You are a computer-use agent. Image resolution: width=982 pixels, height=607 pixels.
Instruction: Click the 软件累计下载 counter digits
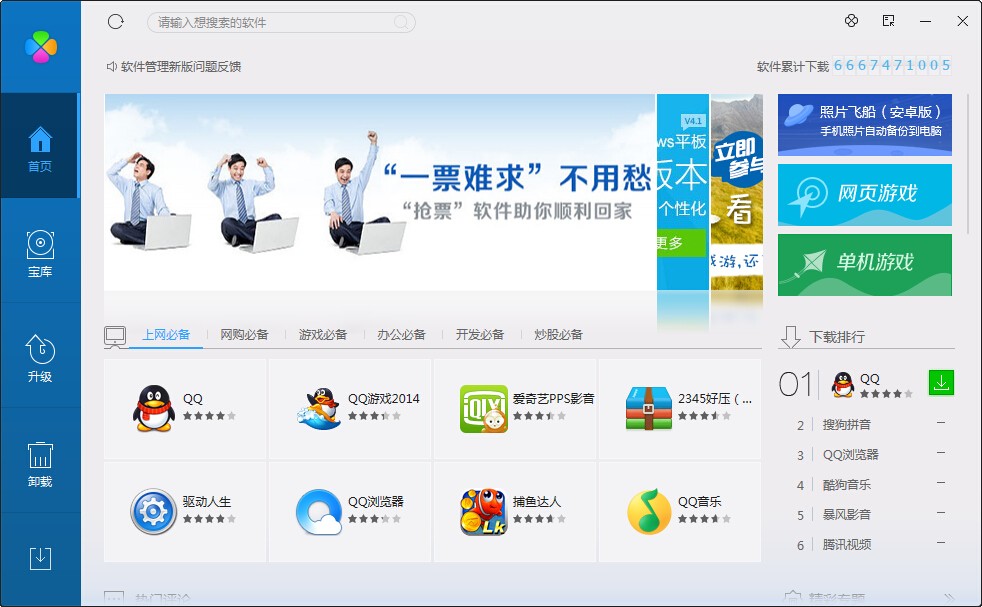click(892, 65)
